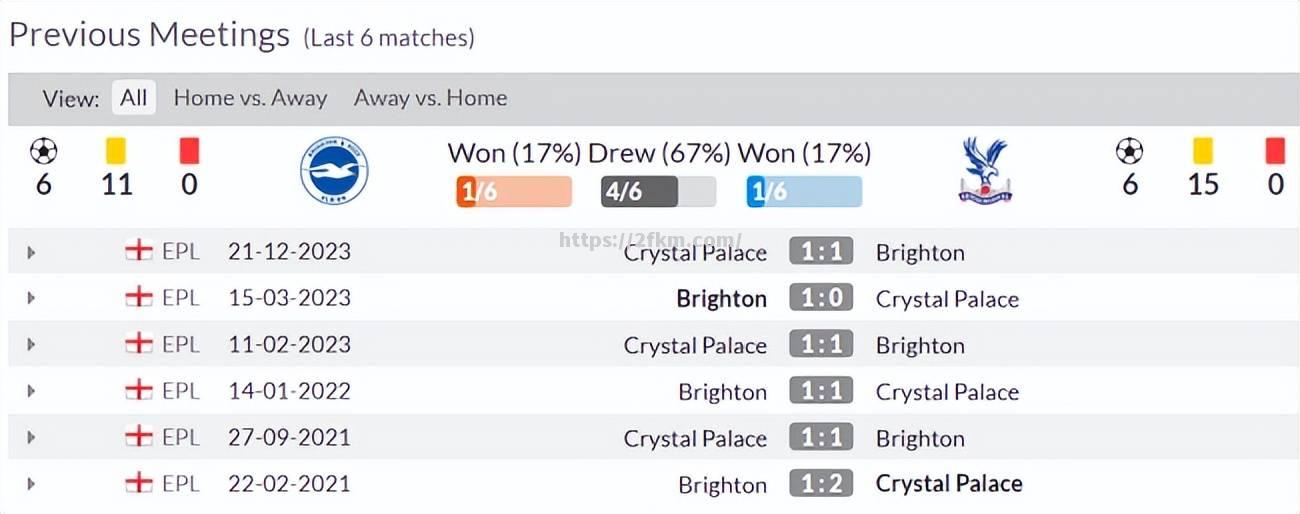Click the blue 1/6 wins bar

(803, 191)
